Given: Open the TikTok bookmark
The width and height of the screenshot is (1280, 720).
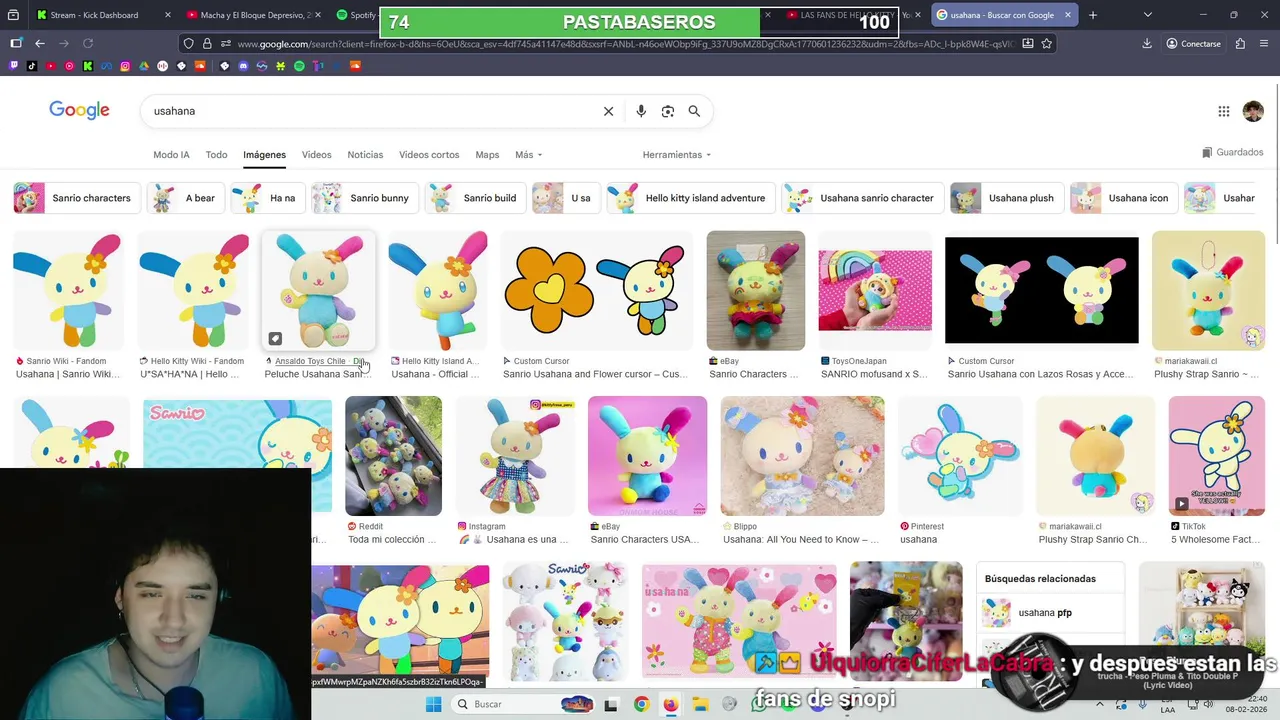Looking at the screenshot, I should click(32, 66).
